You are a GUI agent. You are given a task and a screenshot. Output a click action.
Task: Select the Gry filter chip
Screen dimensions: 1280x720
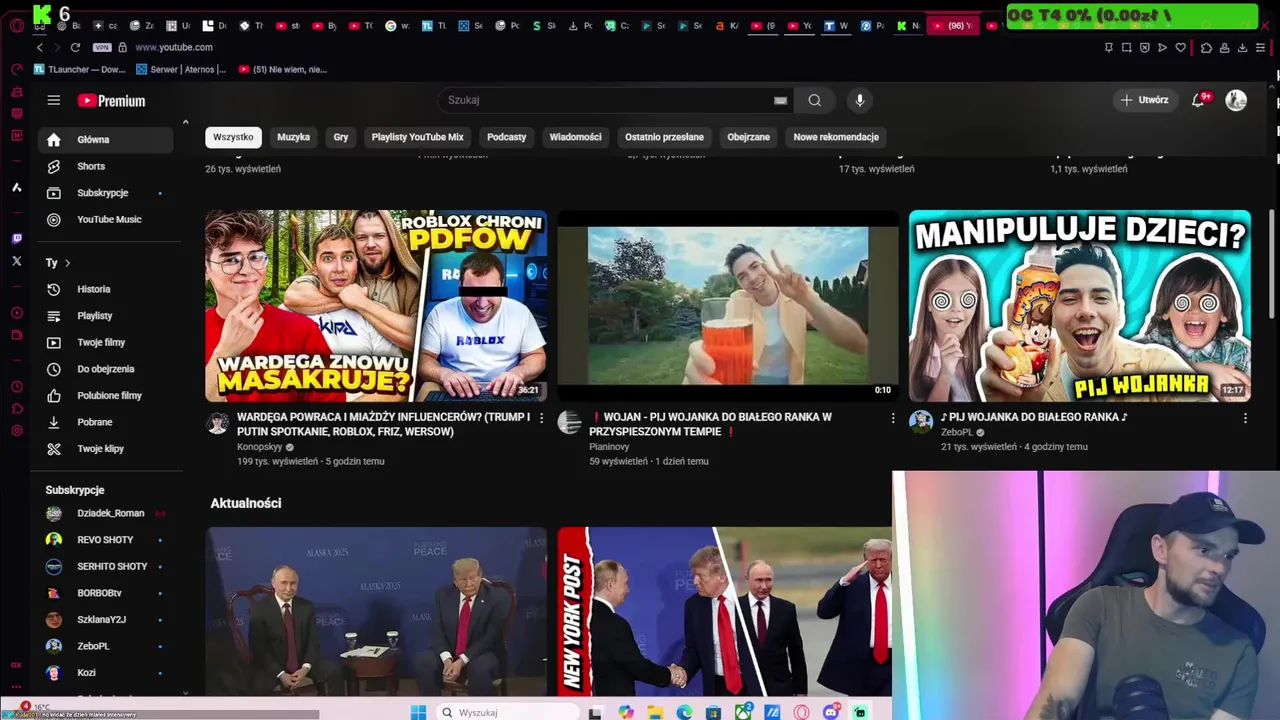(x=341, y=137)
